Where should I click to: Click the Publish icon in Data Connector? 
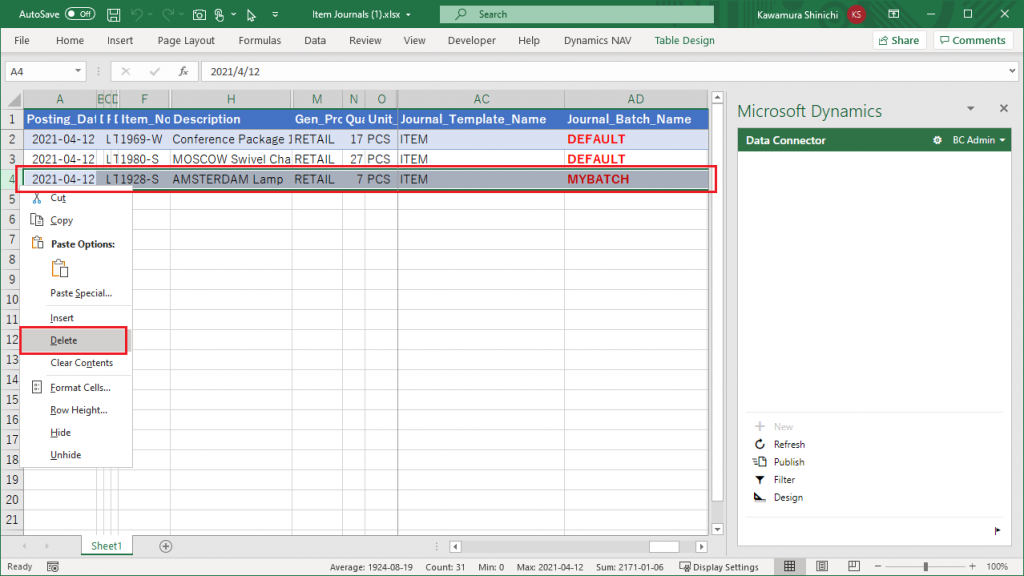[760, 462]
